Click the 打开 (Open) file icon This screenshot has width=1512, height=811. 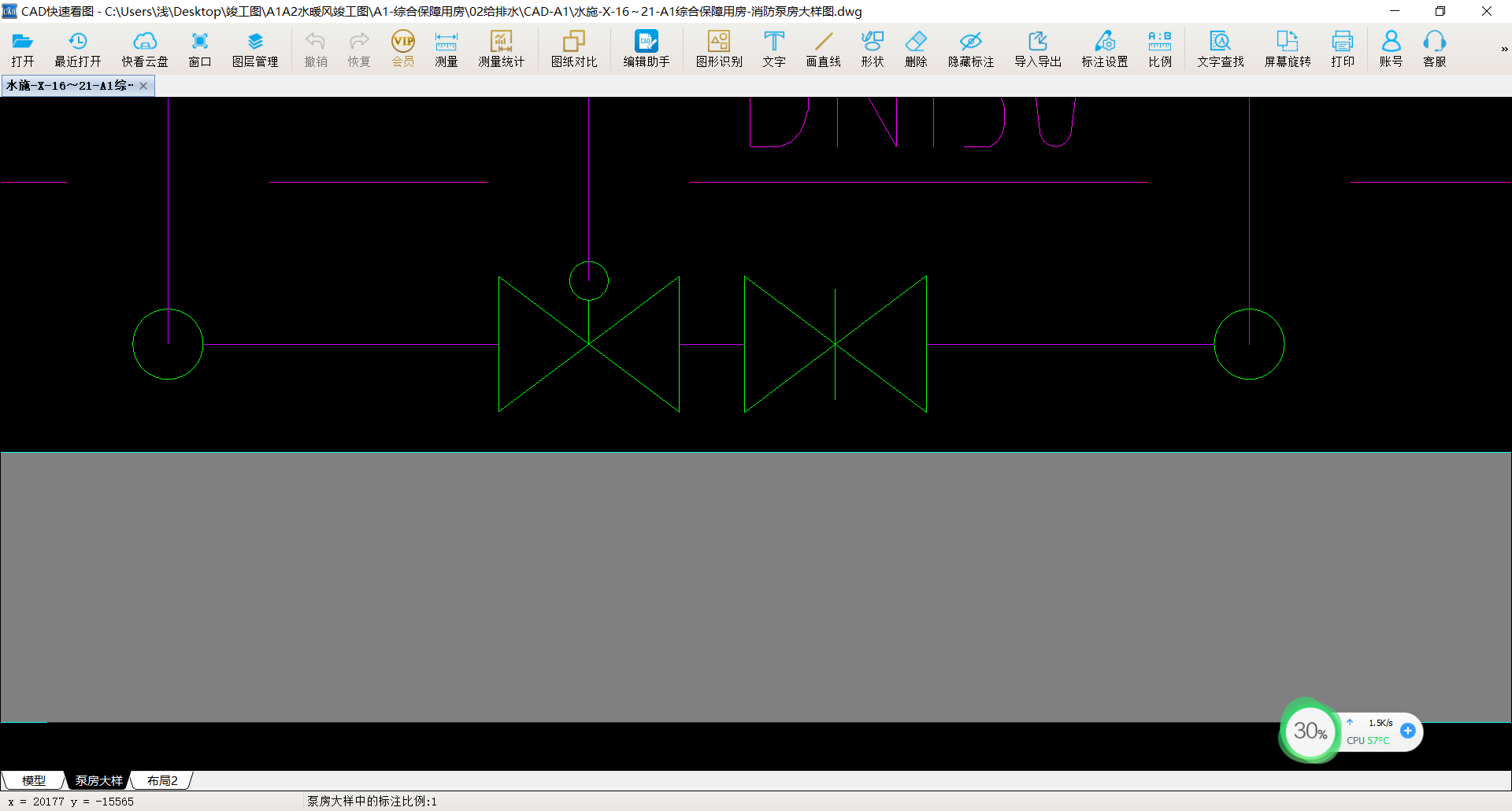[22, 49]
